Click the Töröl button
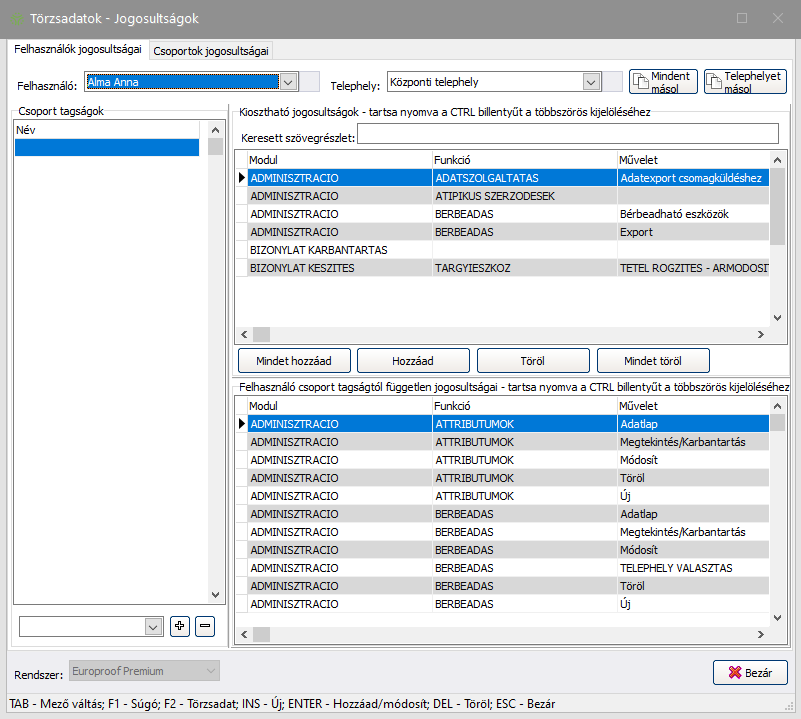This screenshot has height=719, width=801. pos(533,360)
